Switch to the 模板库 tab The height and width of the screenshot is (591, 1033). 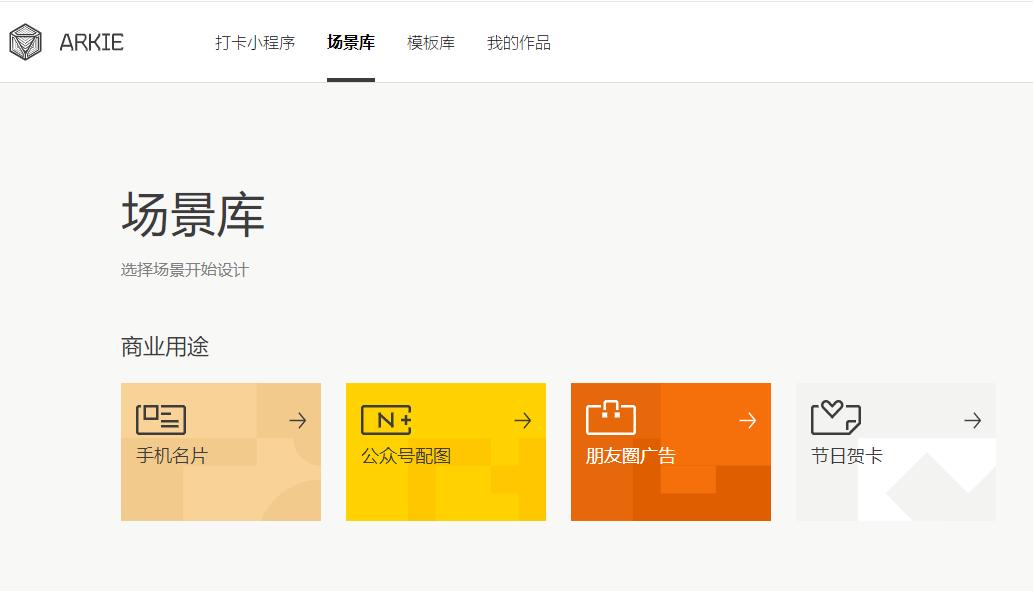pos(429,43)
